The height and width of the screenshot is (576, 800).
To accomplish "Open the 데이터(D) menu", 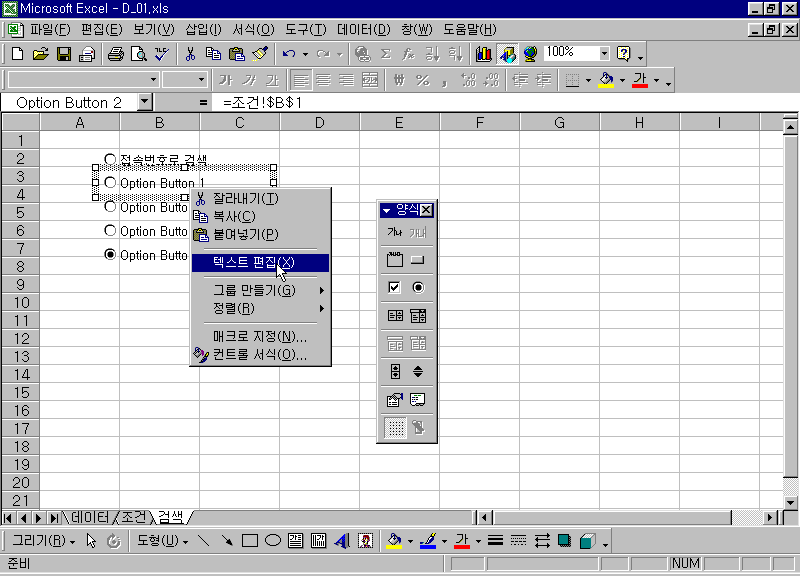I will coord(363,30).
